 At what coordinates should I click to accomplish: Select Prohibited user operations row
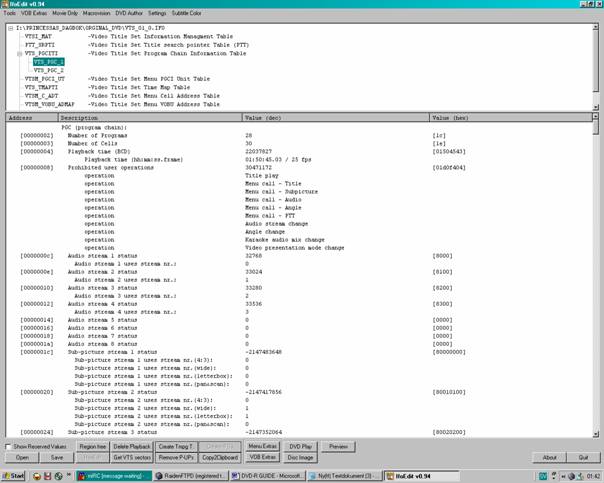coord(299,168)
